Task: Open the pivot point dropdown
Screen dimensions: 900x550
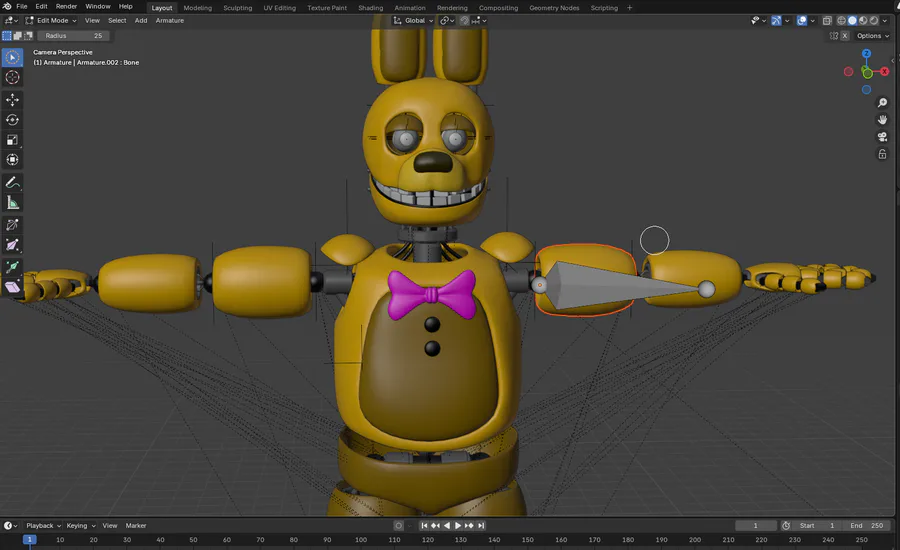Action: (447, 21)
